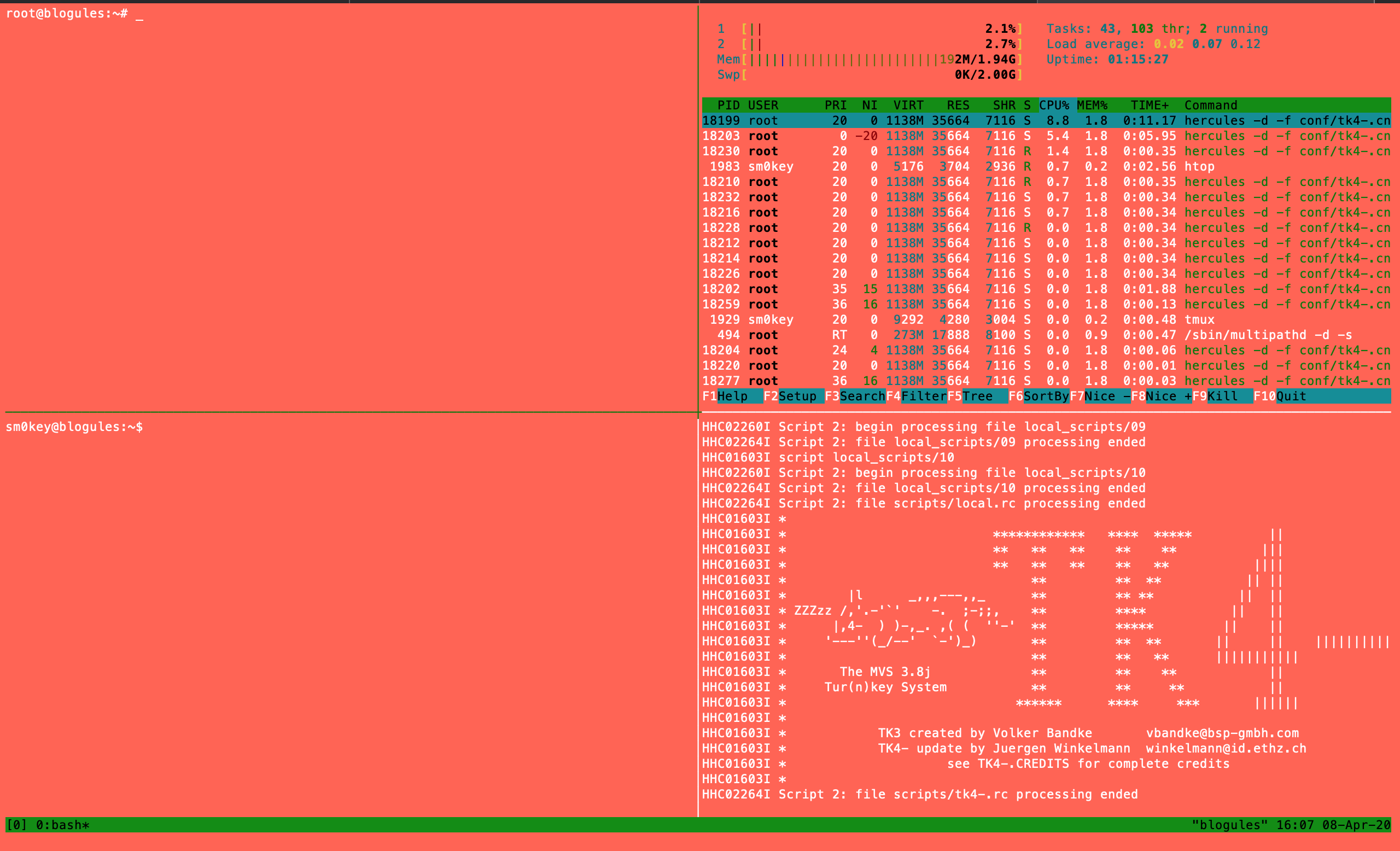
Task: Select process row PID 18203
Action: (1047, 136)
